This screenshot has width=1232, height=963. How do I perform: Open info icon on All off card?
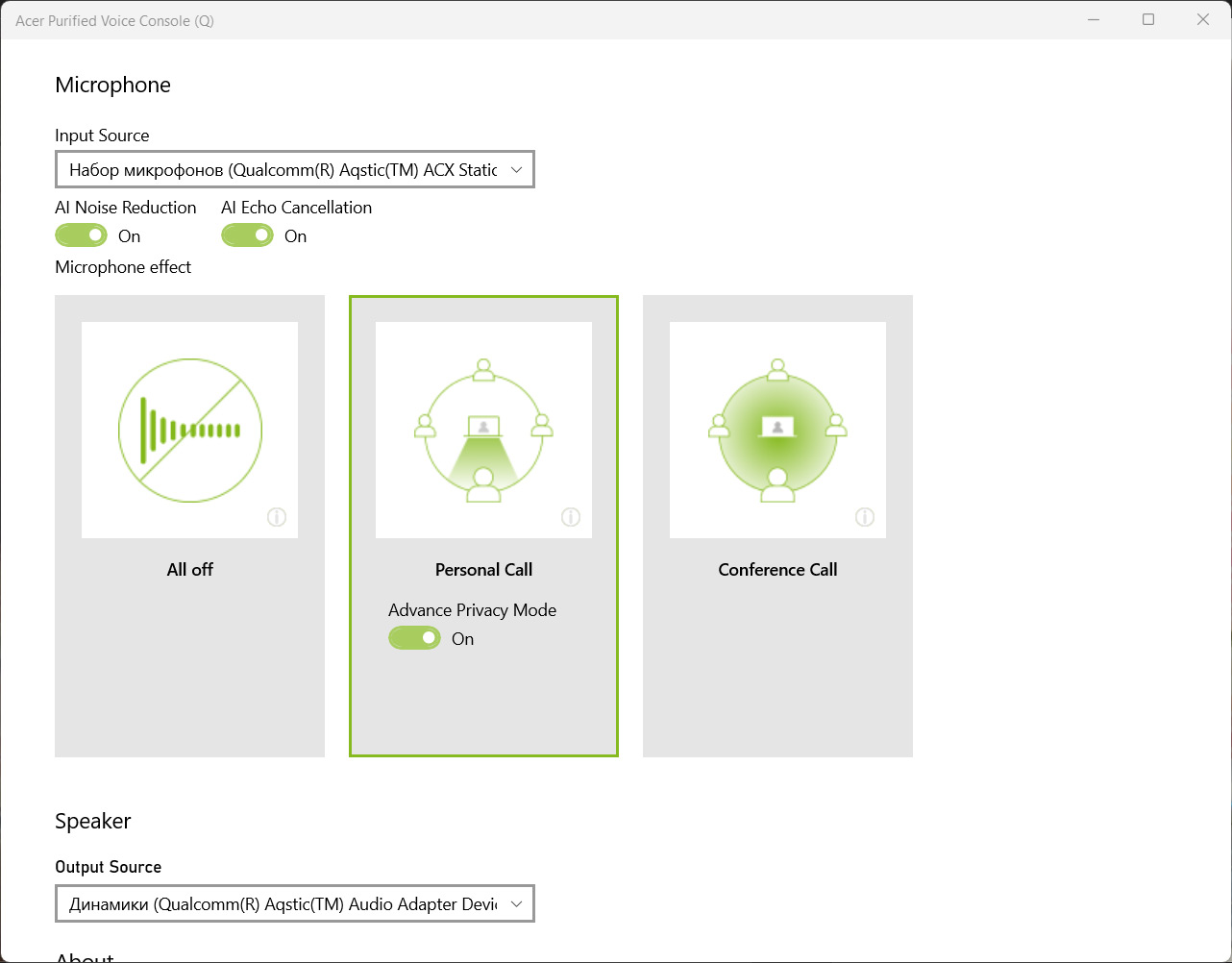click(x=277, y=518)
